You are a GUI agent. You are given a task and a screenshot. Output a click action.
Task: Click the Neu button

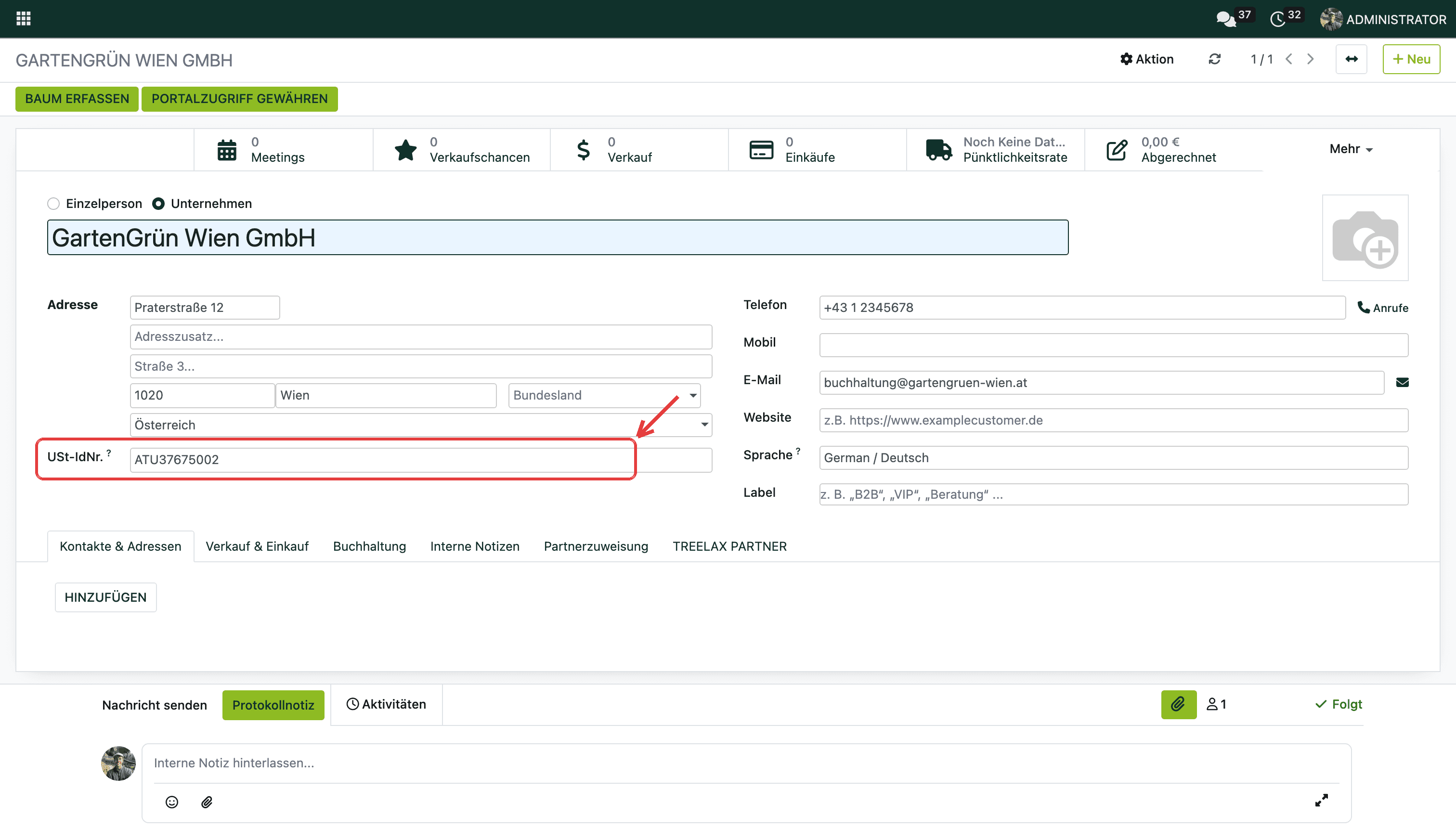(x=1411, y=59)
